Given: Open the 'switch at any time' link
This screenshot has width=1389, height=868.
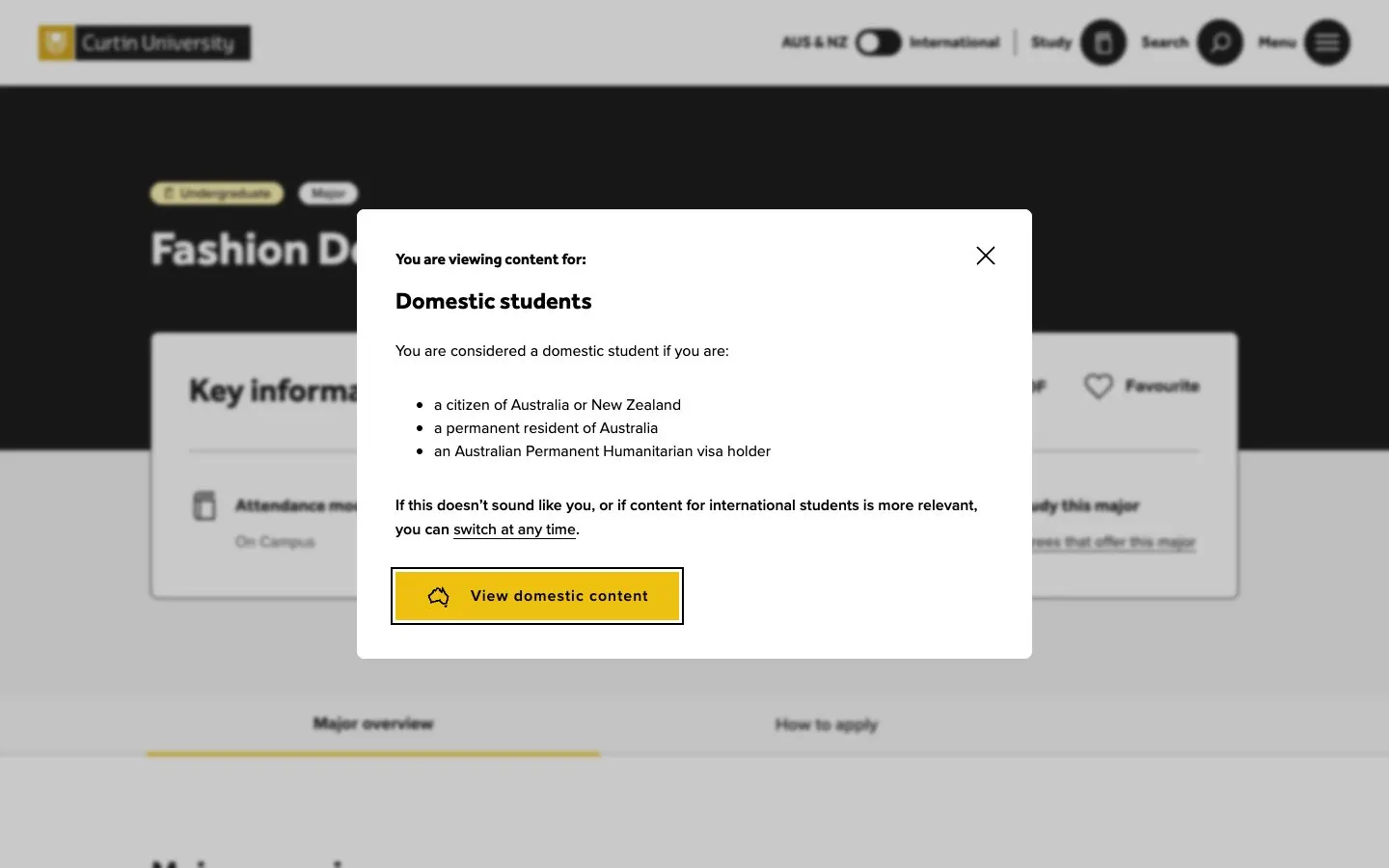Looking at the screenshot, I should click(514, 529).
